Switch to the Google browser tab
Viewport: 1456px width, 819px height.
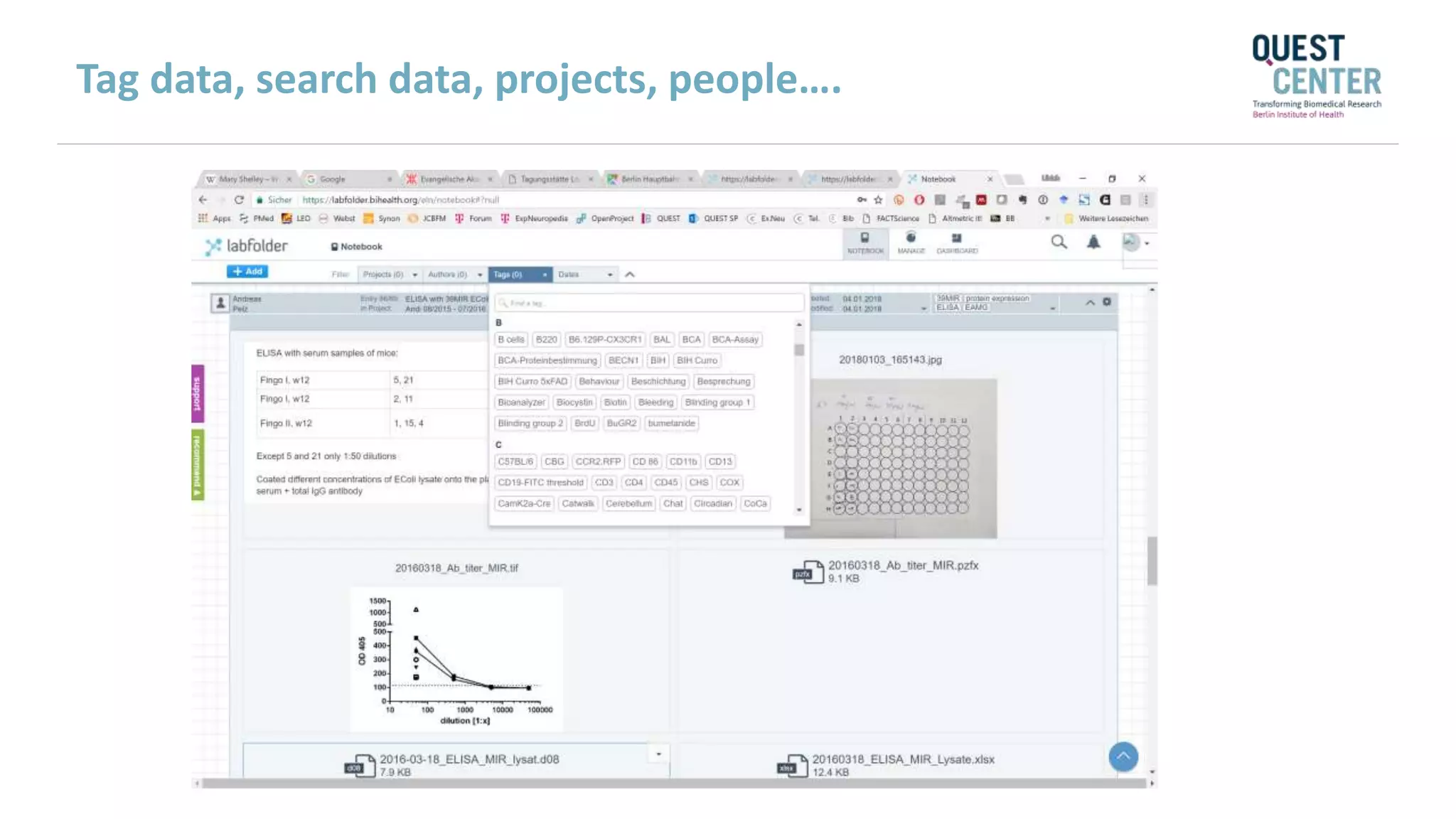click(348, 179)
